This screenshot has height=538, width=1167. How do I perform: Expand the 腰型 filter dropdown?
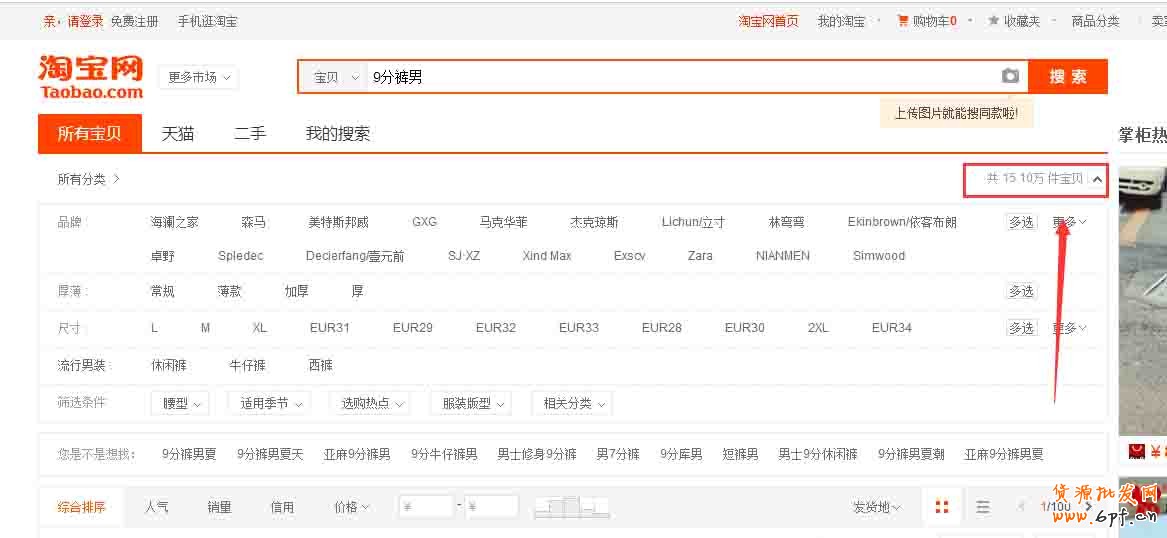point(181,403)
